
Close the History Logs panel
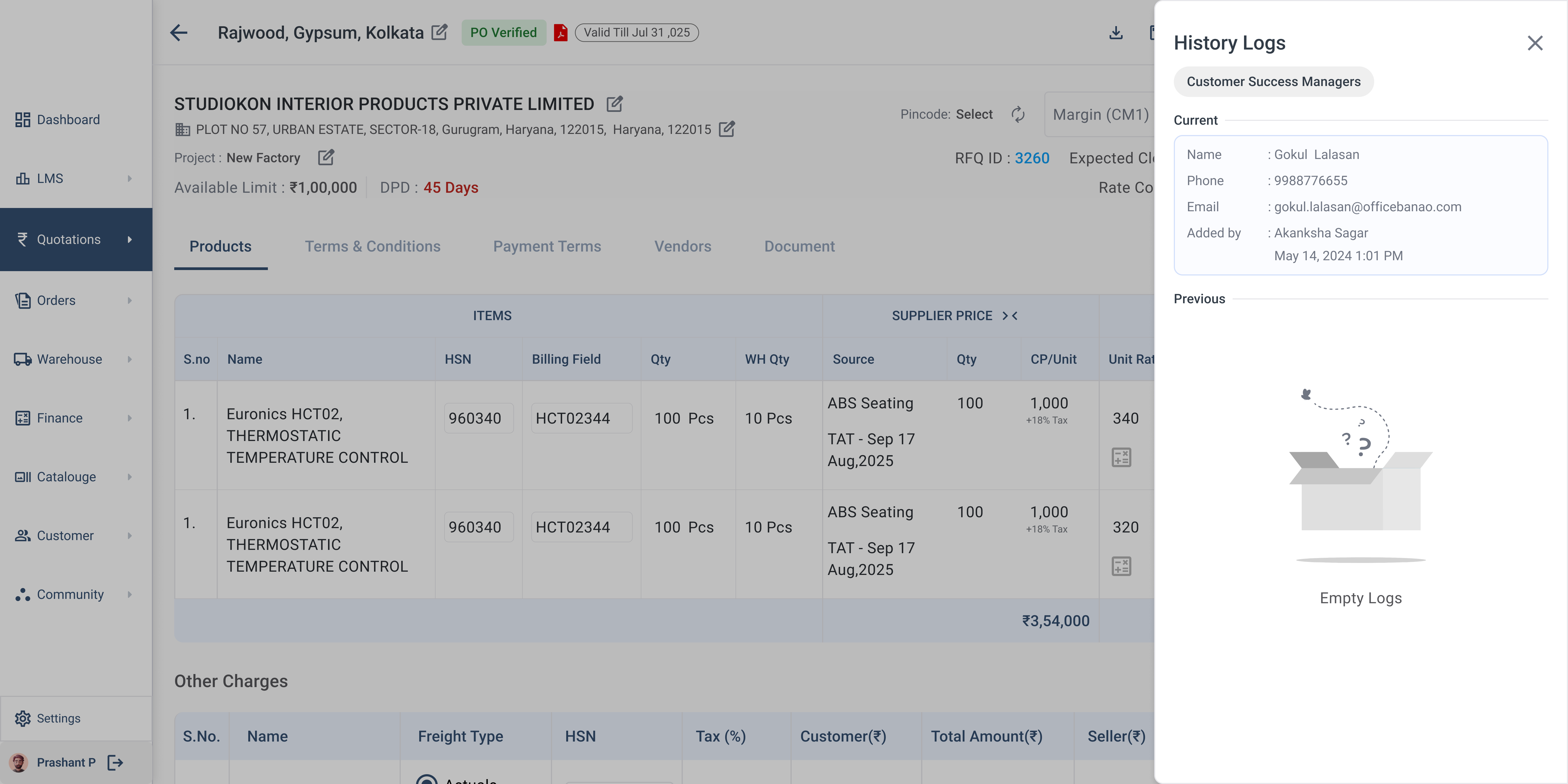point(1535,43)
